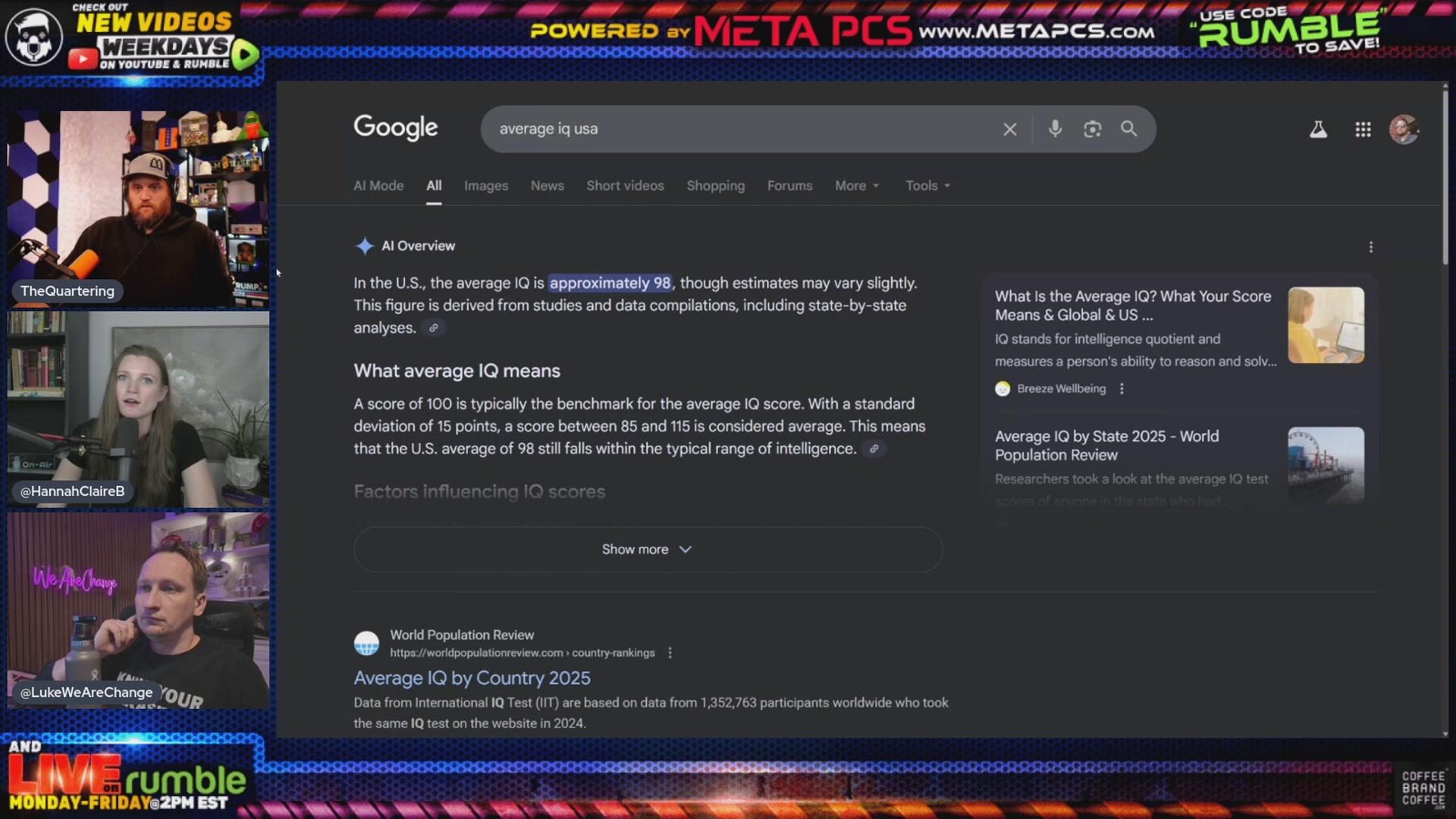Switch to the AI Mode tab

pos(378,186)
